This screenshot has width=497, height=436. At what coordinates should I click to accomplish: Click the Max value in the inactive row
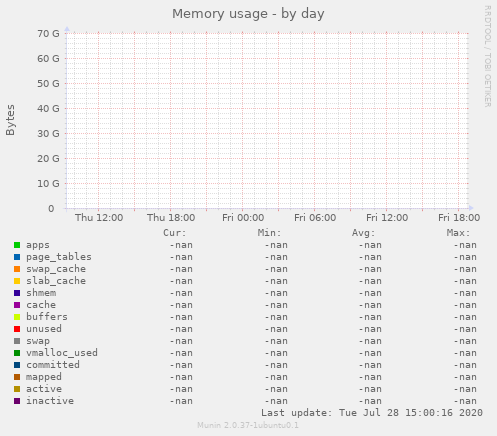pos(465,401)
